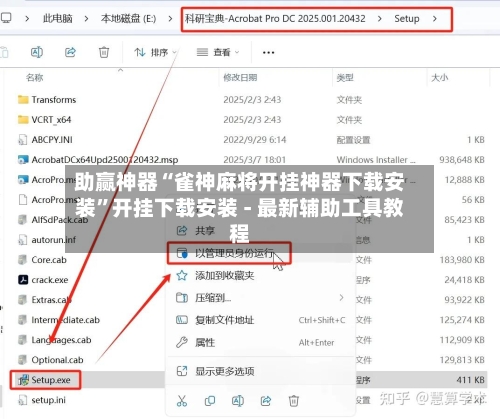Click the cut scissors icon in the context menu

182,401
